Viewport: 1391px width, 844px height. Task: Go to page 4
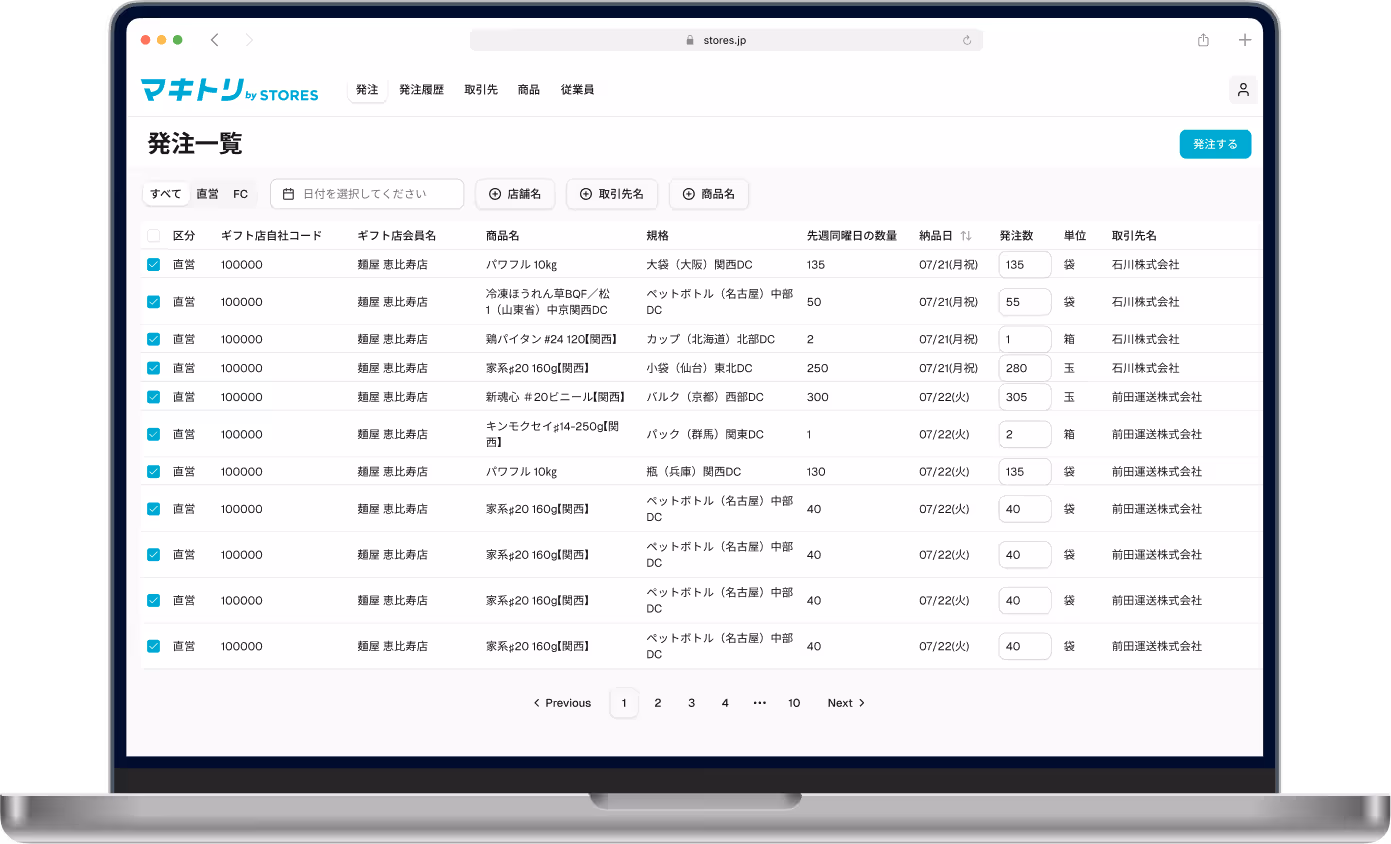pos(725,703)
